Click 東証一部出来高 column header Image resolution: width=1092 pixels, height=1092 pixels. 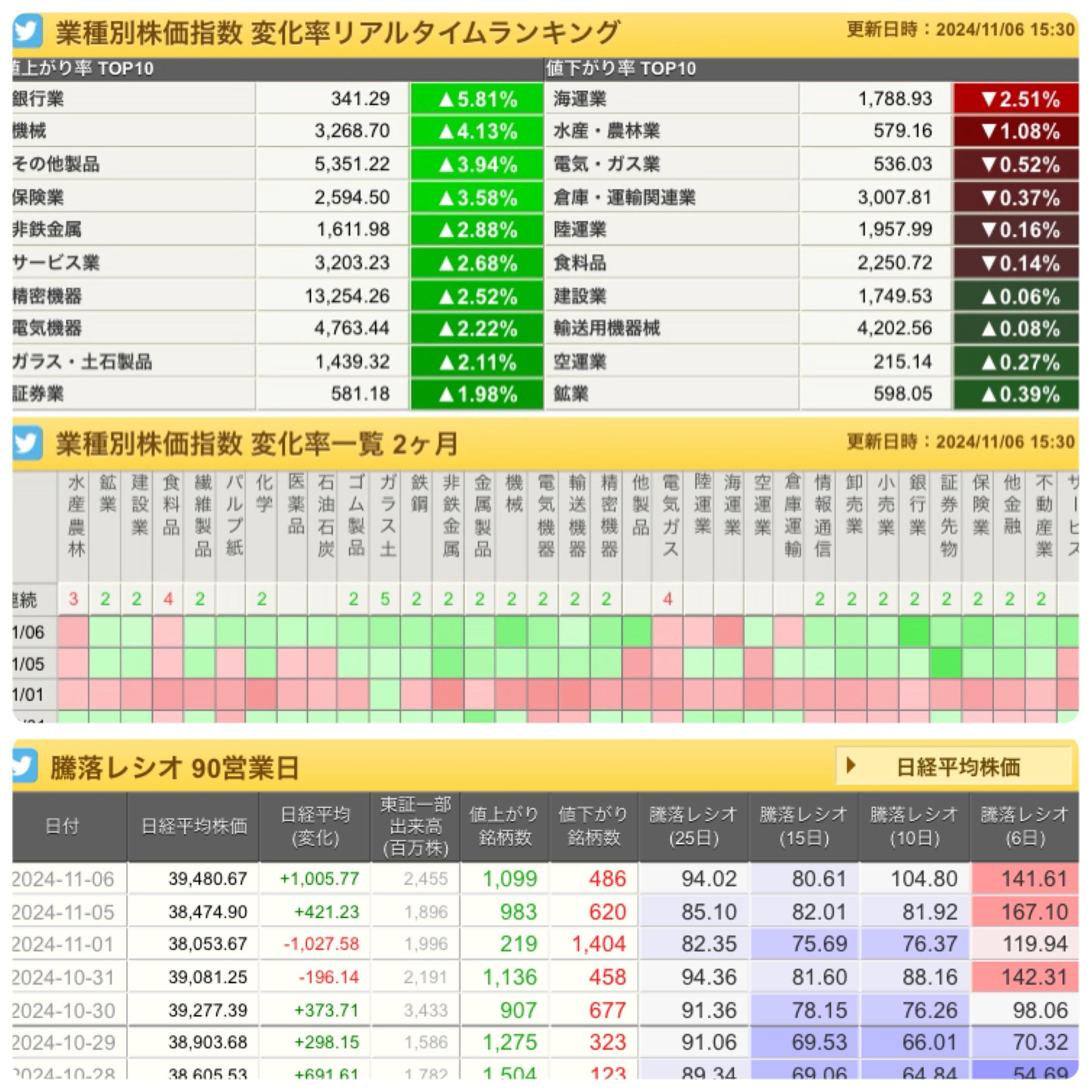tap(416, 827)
